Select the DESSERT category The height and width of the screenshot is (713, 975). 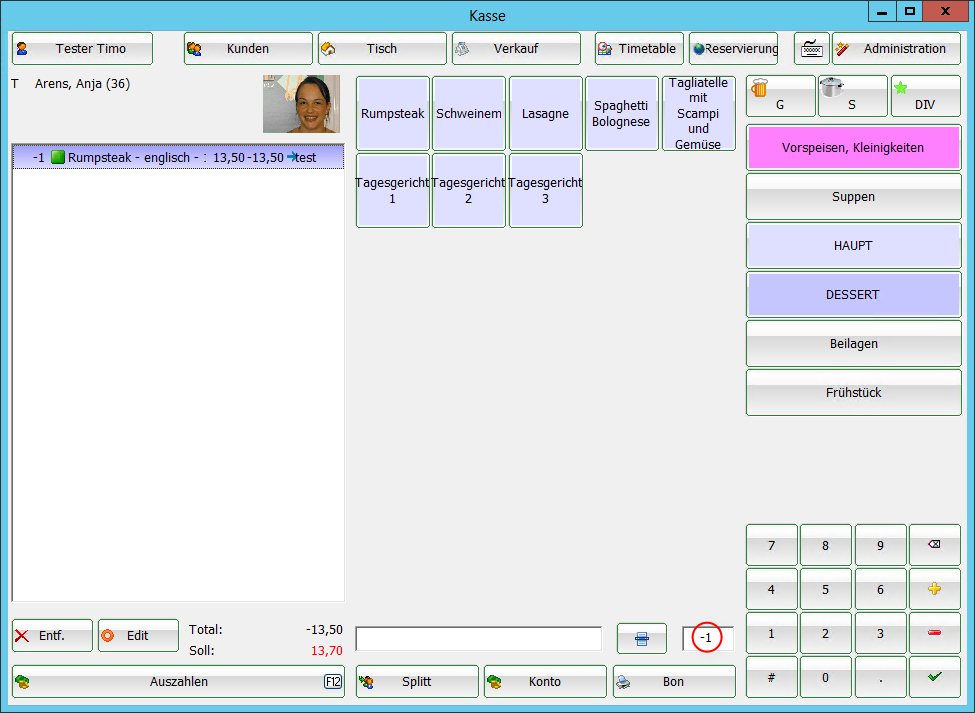pos(853,295)
